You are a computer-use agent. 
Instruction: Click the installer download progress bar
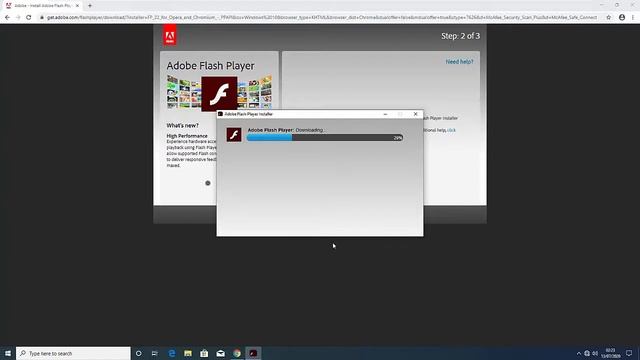point(324,138)
